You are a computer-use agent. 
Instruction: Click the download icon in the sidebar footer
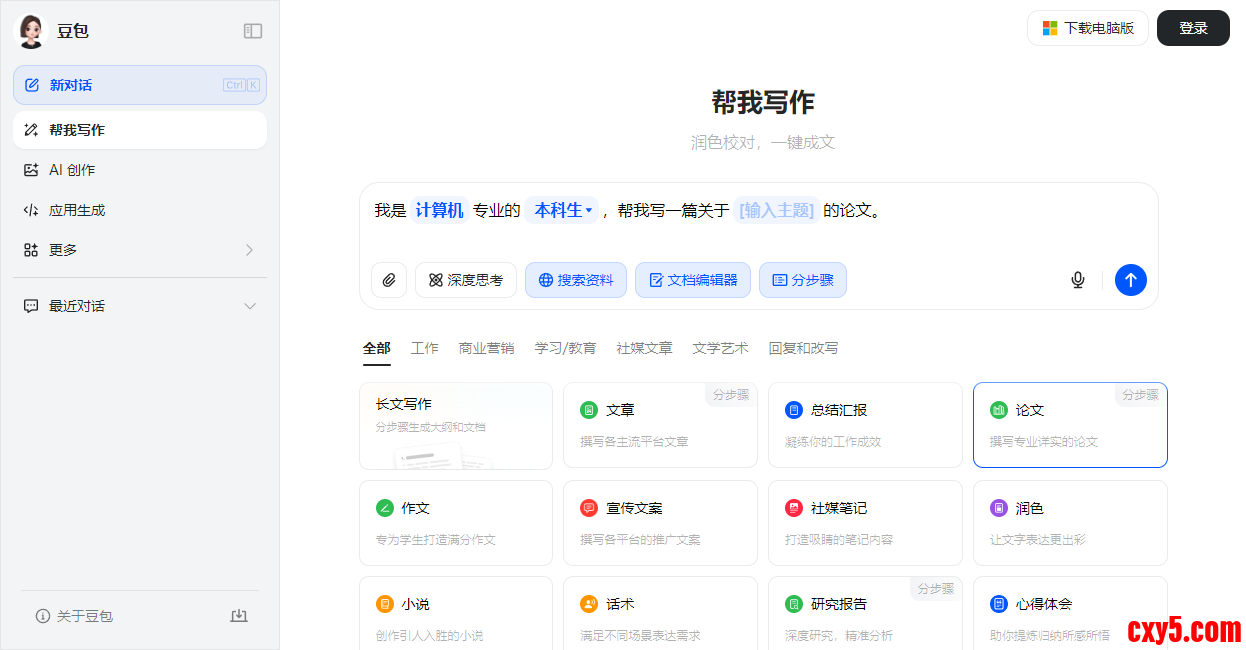[239, 616]
